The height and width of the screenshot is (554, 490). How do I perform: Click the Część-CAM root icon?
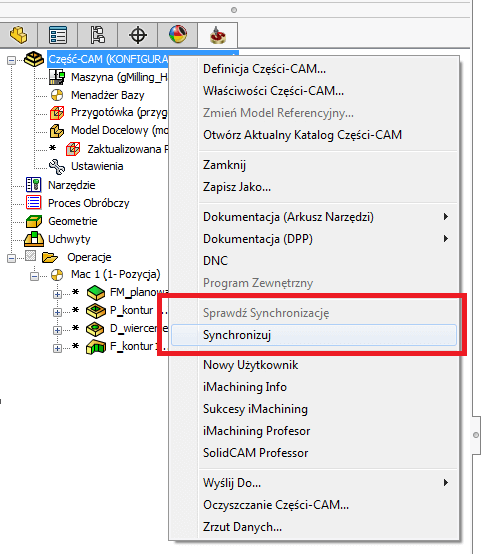tap(34, 59)
